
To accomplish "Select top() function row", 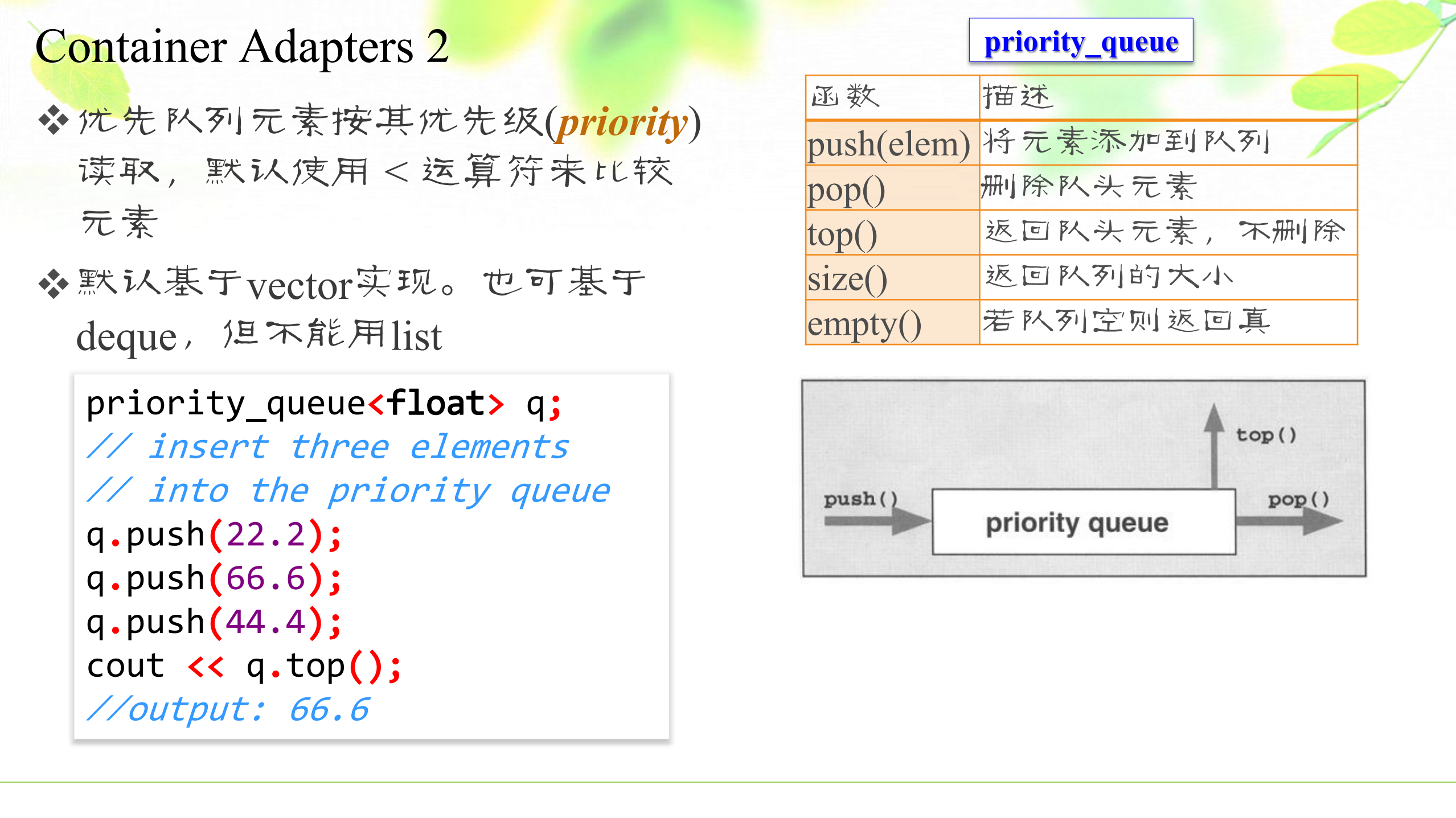I will click(1081, 234).
